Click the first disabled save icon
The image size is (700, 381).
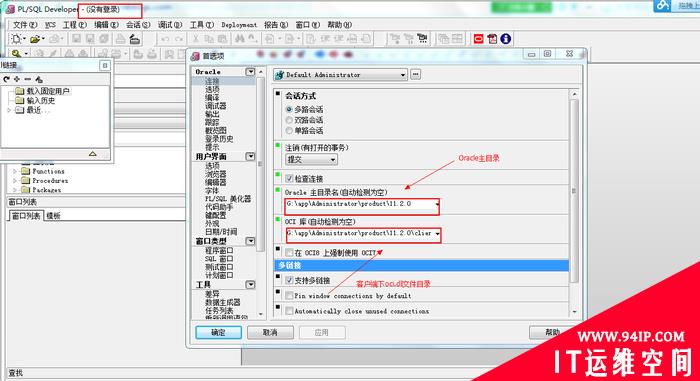pyautogui.click(x=76, y=39)
